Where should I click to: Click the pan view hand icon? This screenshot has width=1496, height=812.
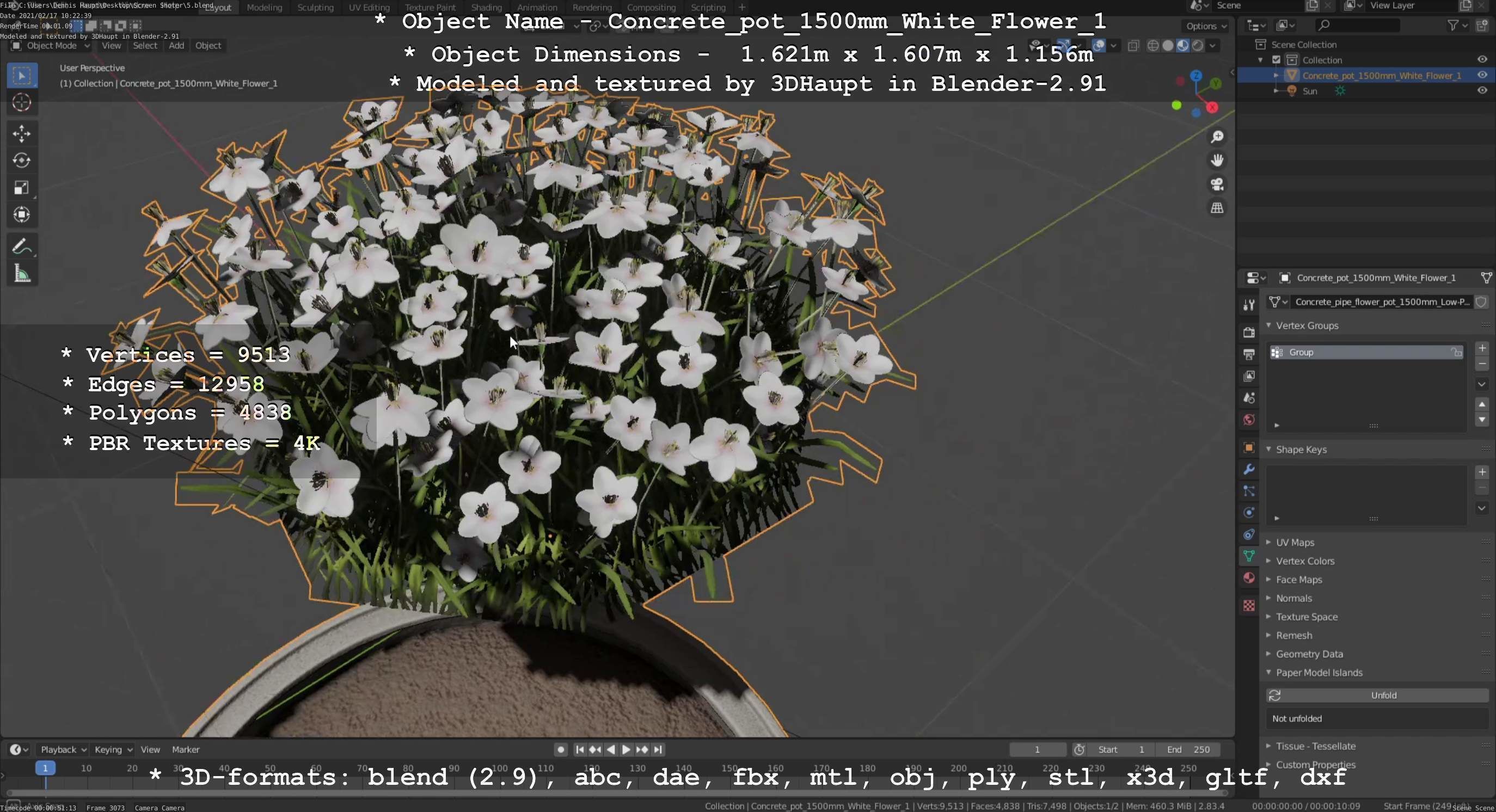pos(1217,160)
